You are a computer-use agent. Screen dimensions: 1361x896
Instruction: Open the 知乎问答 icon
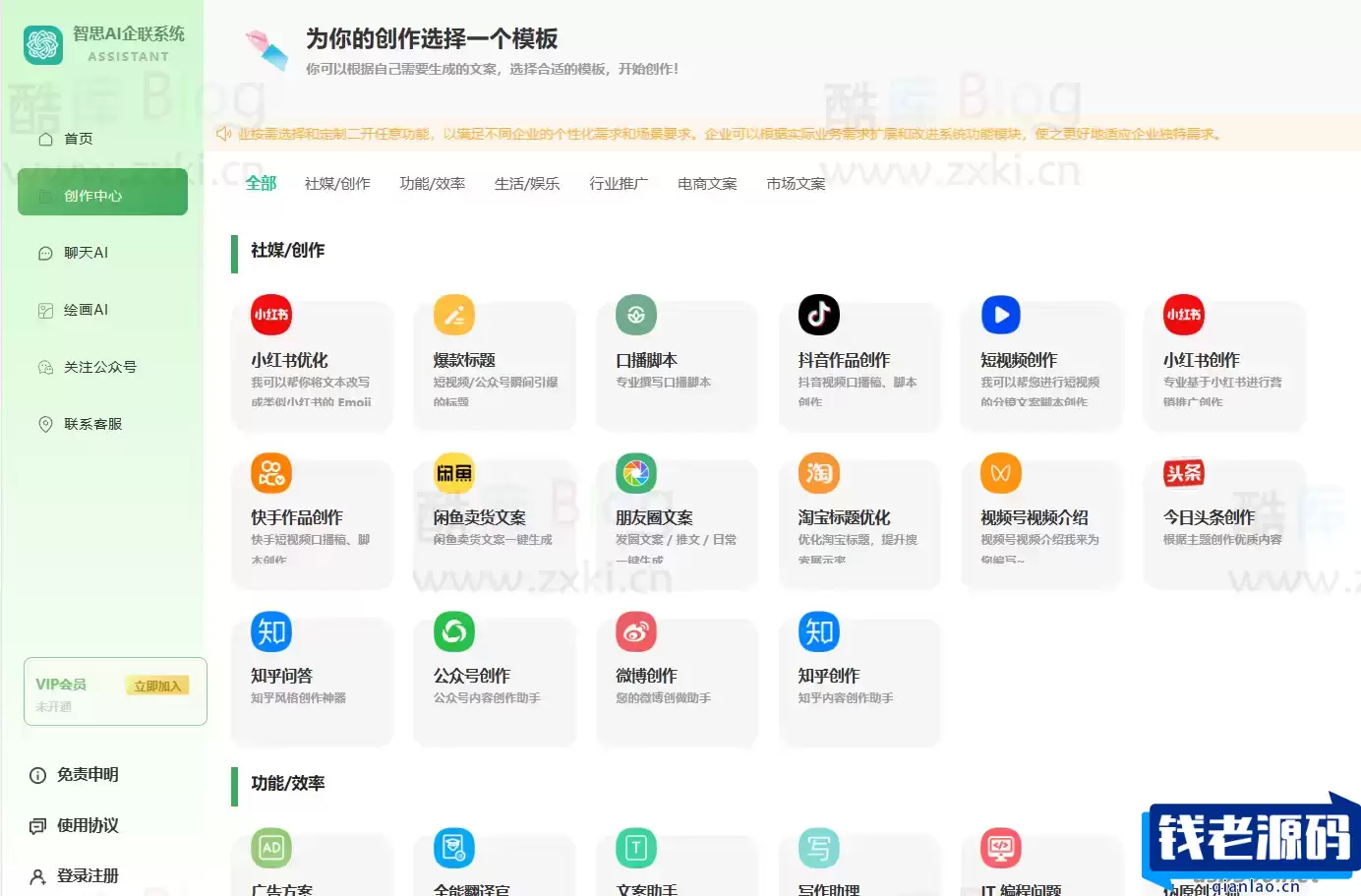point(271,631)
